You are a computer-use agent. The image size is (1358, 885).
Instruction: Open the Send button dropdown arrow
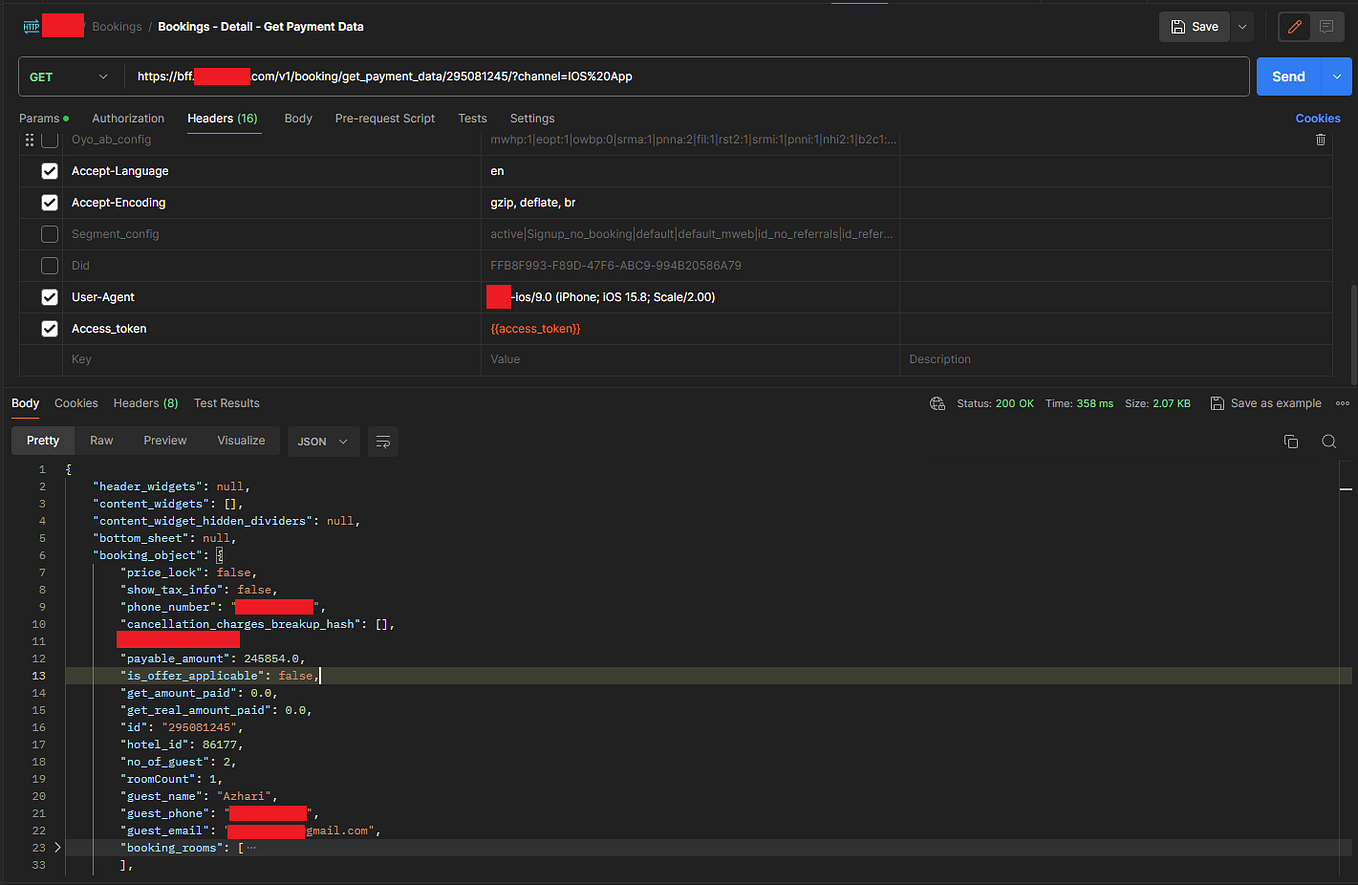[x=1335, y=76]
